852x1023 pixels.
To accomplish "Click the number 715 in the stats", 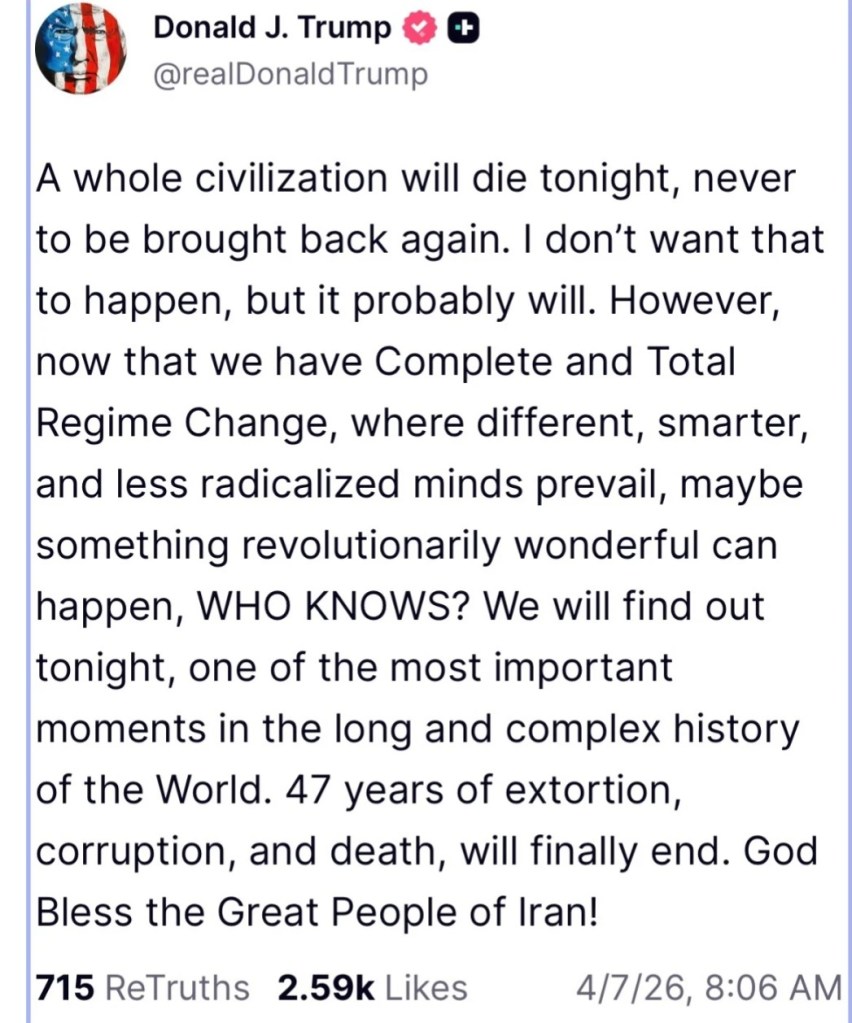I will [65, 988].
